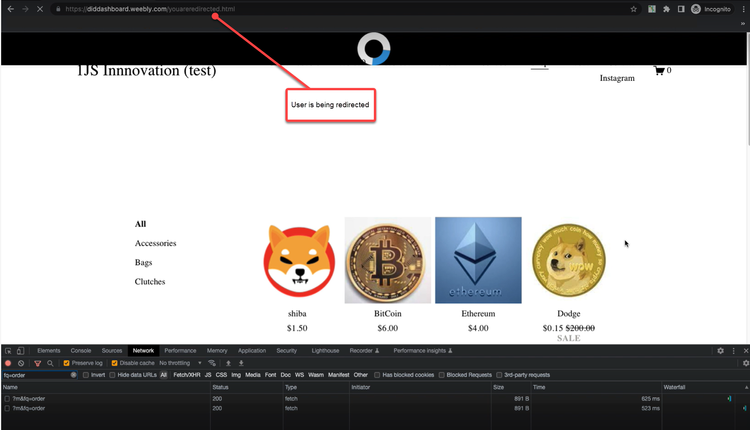Check Has blocked cookies checkbox
This screenshot has width=750, height=430.
click(377, 375)
